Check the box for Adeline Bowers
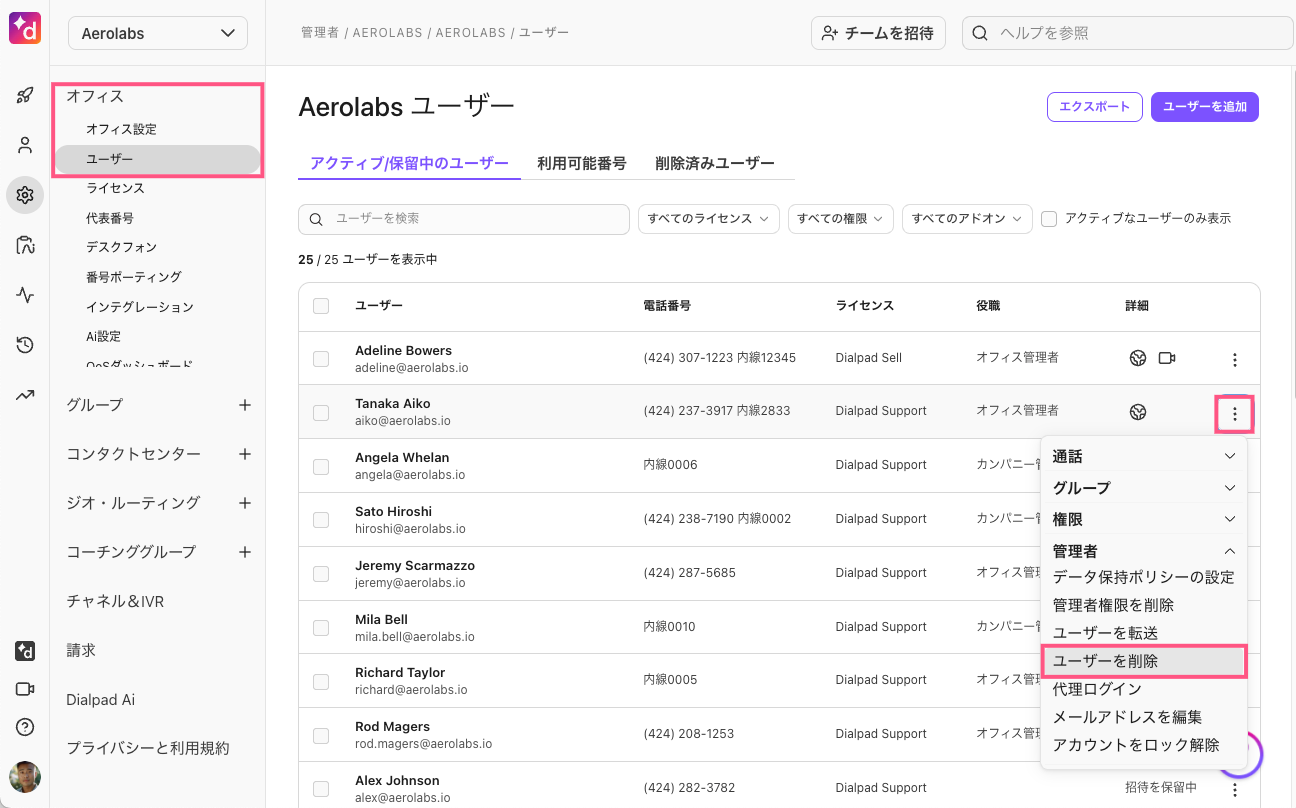 tap(321, 359)
